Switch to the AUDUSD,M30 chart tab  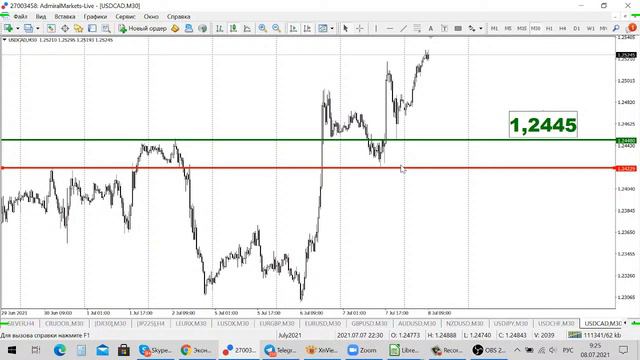coord(417,323)
